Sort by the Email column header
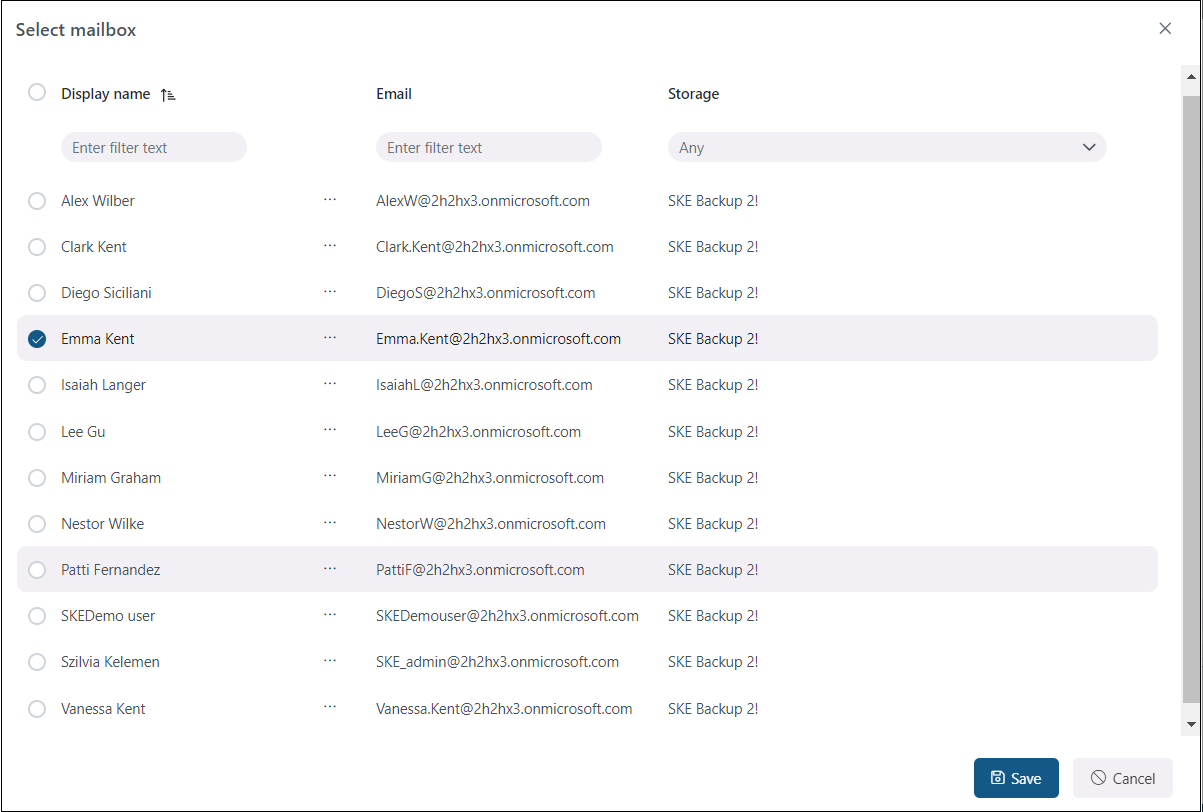This screenshot has height=812, width=1203. click(394, 94)
